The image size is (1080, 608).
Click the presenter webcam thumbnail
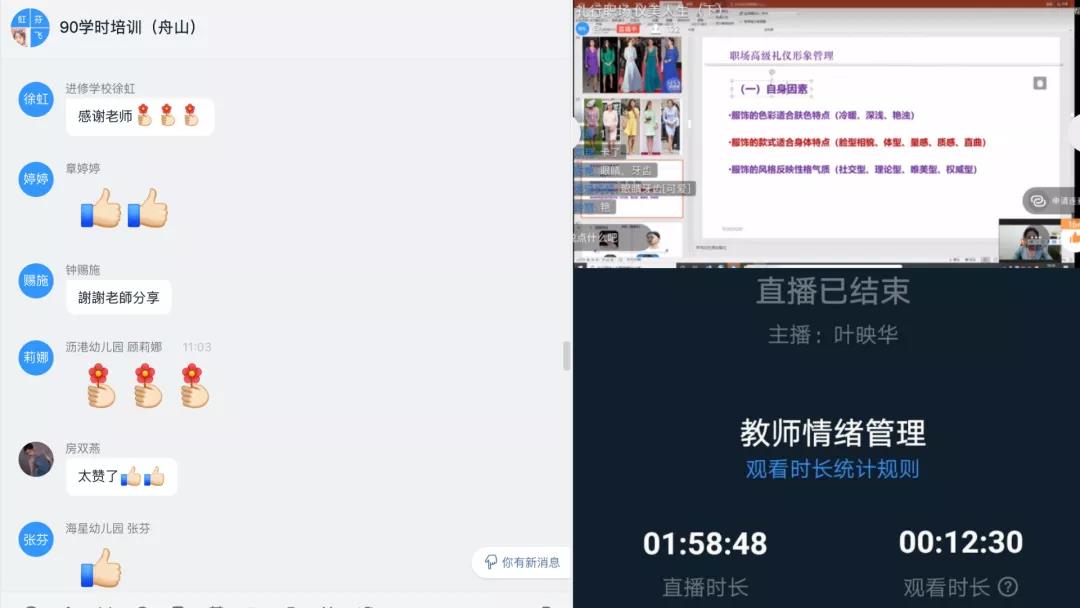(x=1028, y=242)
